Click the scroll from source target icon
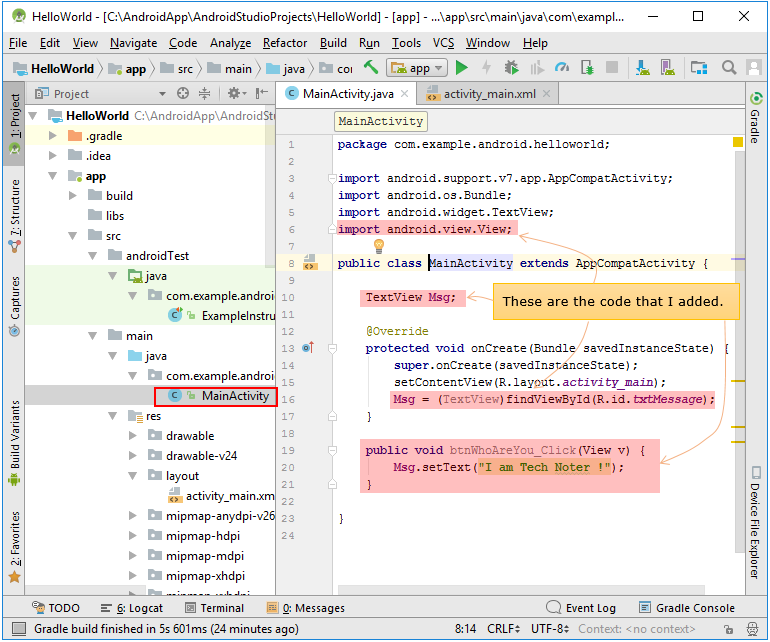 (x=183, y=93)
